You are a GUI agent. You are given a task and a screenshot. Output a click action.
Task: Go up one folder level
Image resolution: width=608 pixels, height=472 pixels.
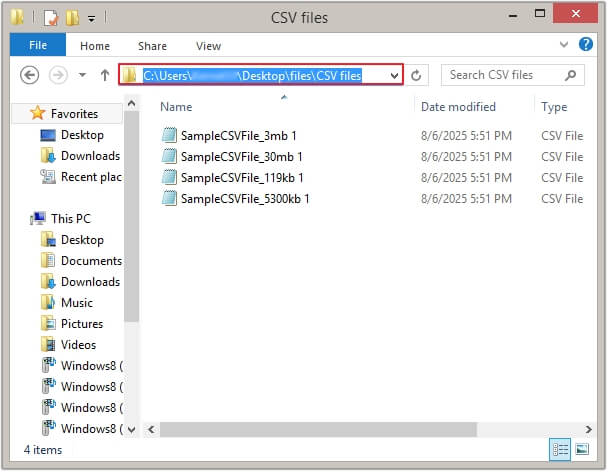pyautogui.click(x=105, y=75)
